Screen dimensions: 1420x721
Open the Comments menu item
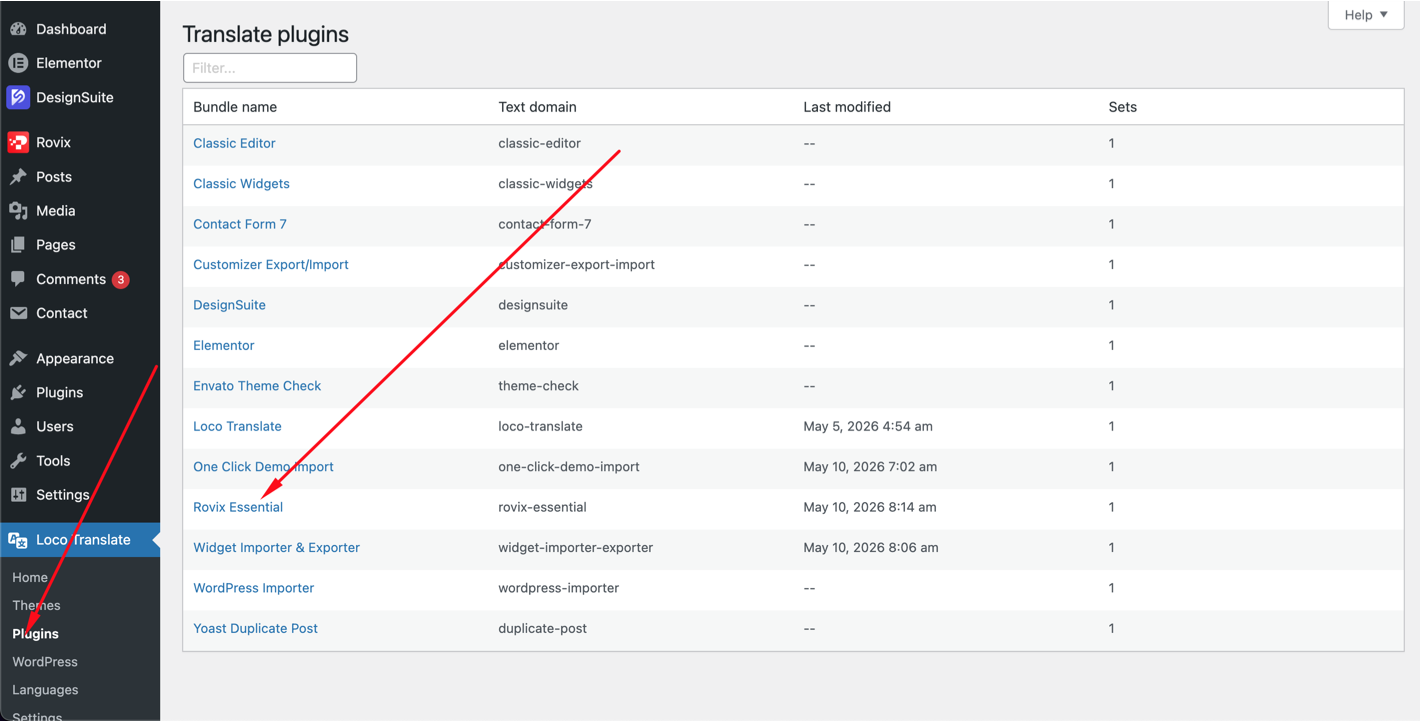[71, 279]
